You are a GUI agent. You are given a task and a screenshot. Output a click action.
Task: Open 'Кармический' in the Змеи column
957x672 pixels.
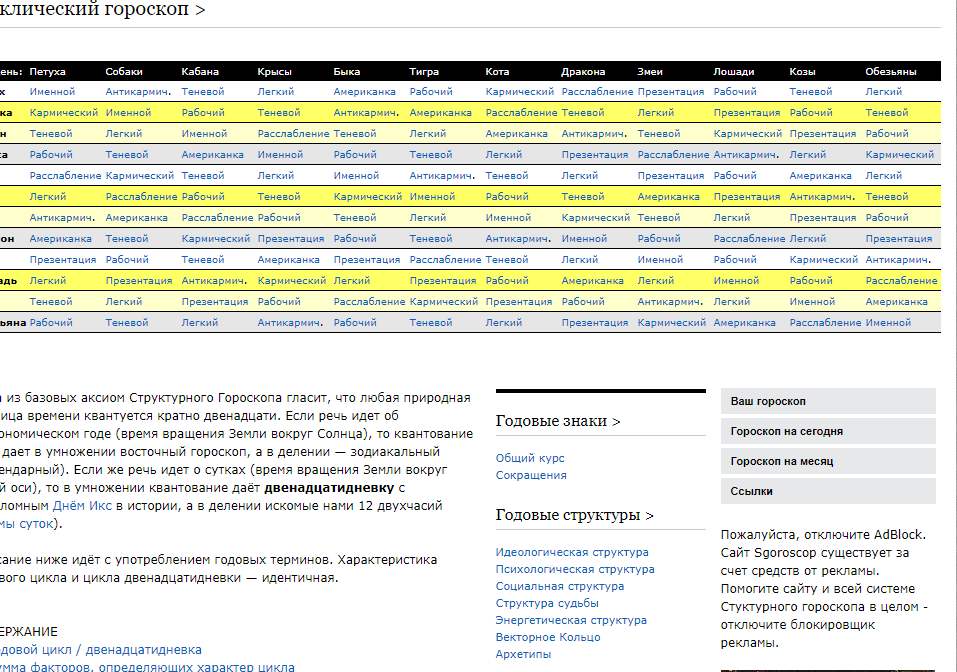pos(672,323)
